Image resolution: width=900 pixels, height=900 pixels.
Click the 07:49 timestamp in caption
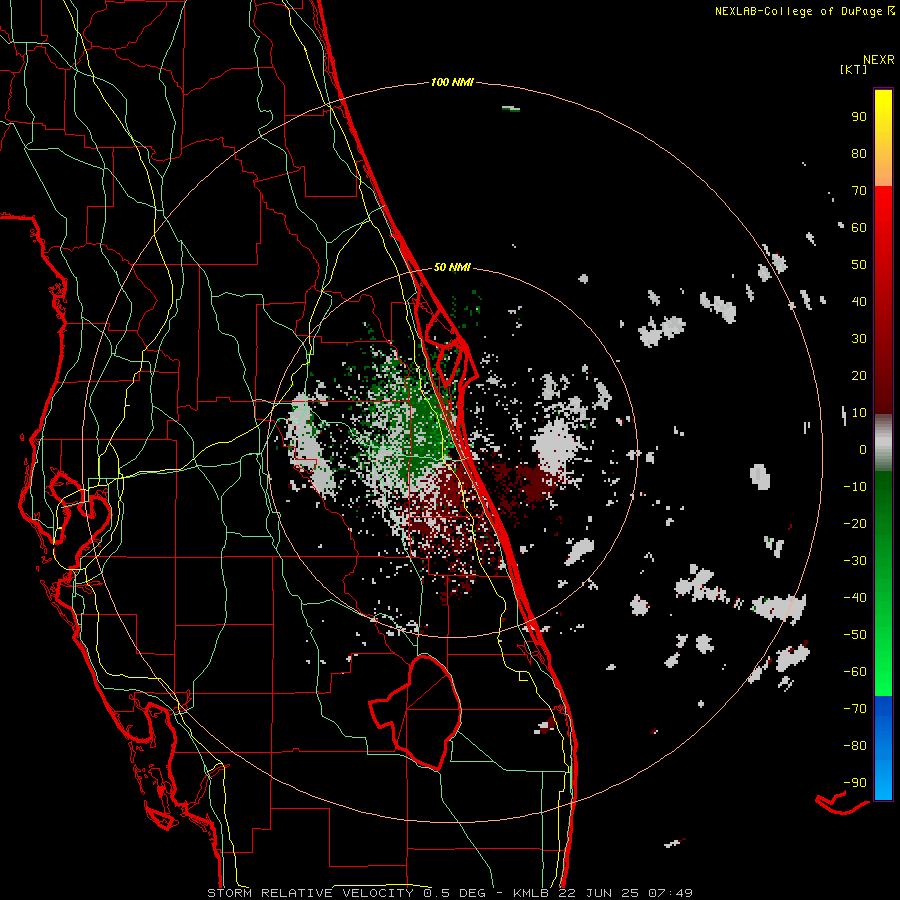[x=670, y=893]
